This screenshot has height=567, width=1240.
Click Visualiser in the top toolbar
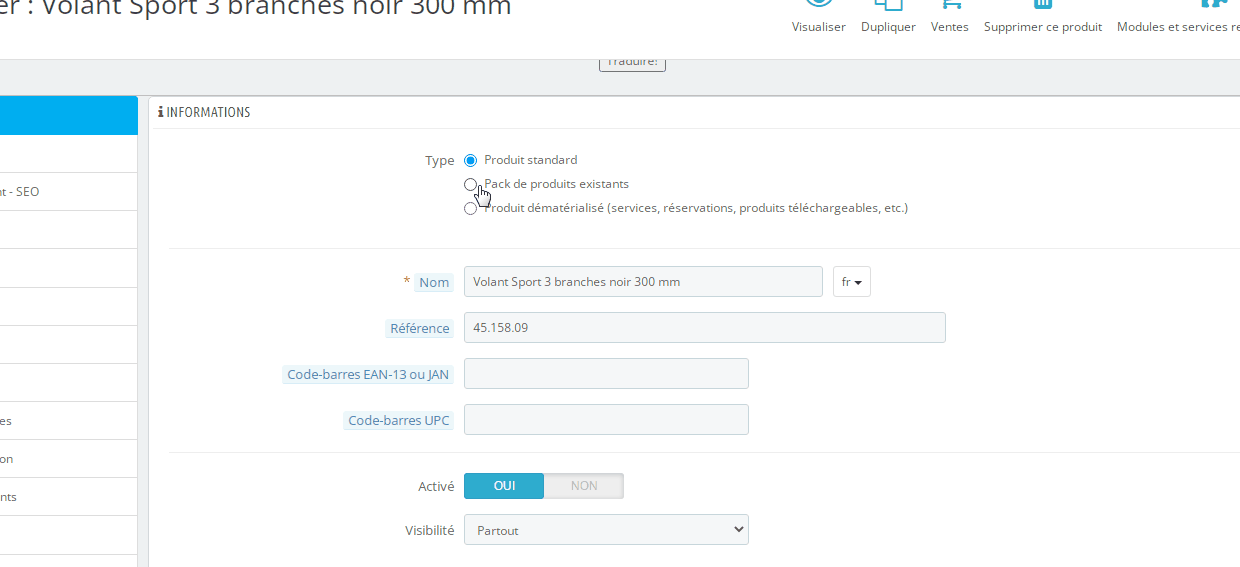[818, 18]
